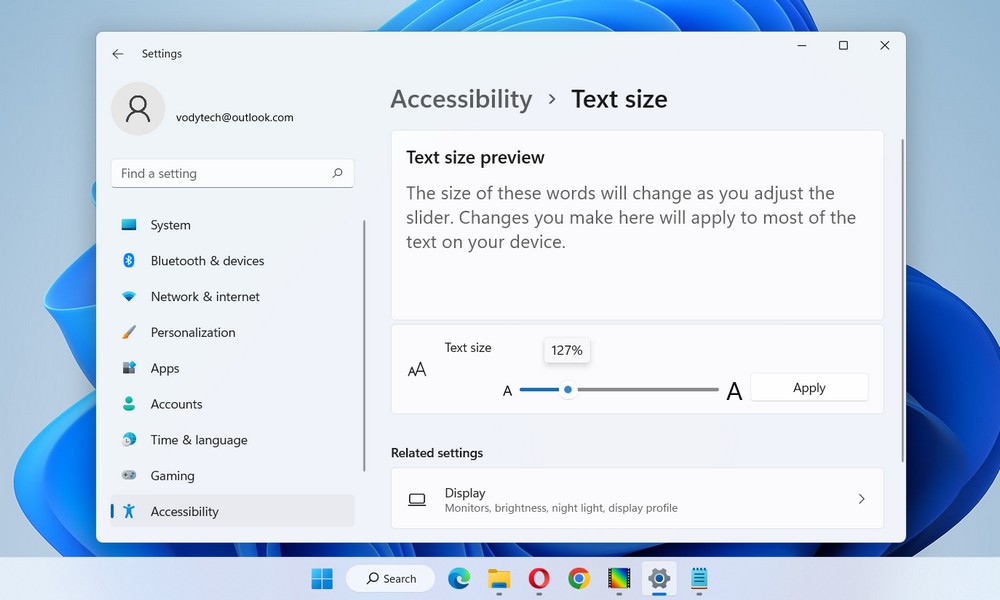Screen dimensions: 1000x600
Task: Select Time & language in sidebar
Action: point(198,440)
